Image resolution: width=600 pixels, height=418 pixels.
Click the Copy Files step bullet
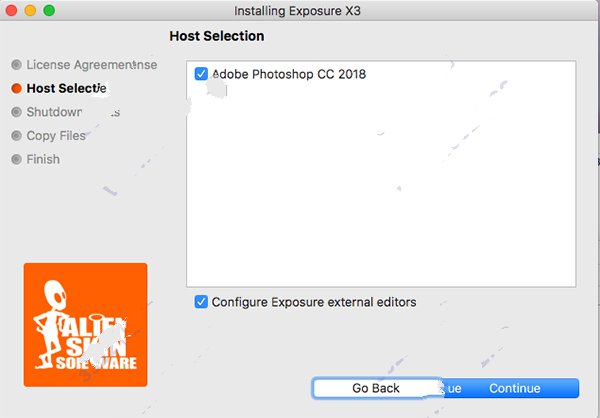tap(16, 136)
